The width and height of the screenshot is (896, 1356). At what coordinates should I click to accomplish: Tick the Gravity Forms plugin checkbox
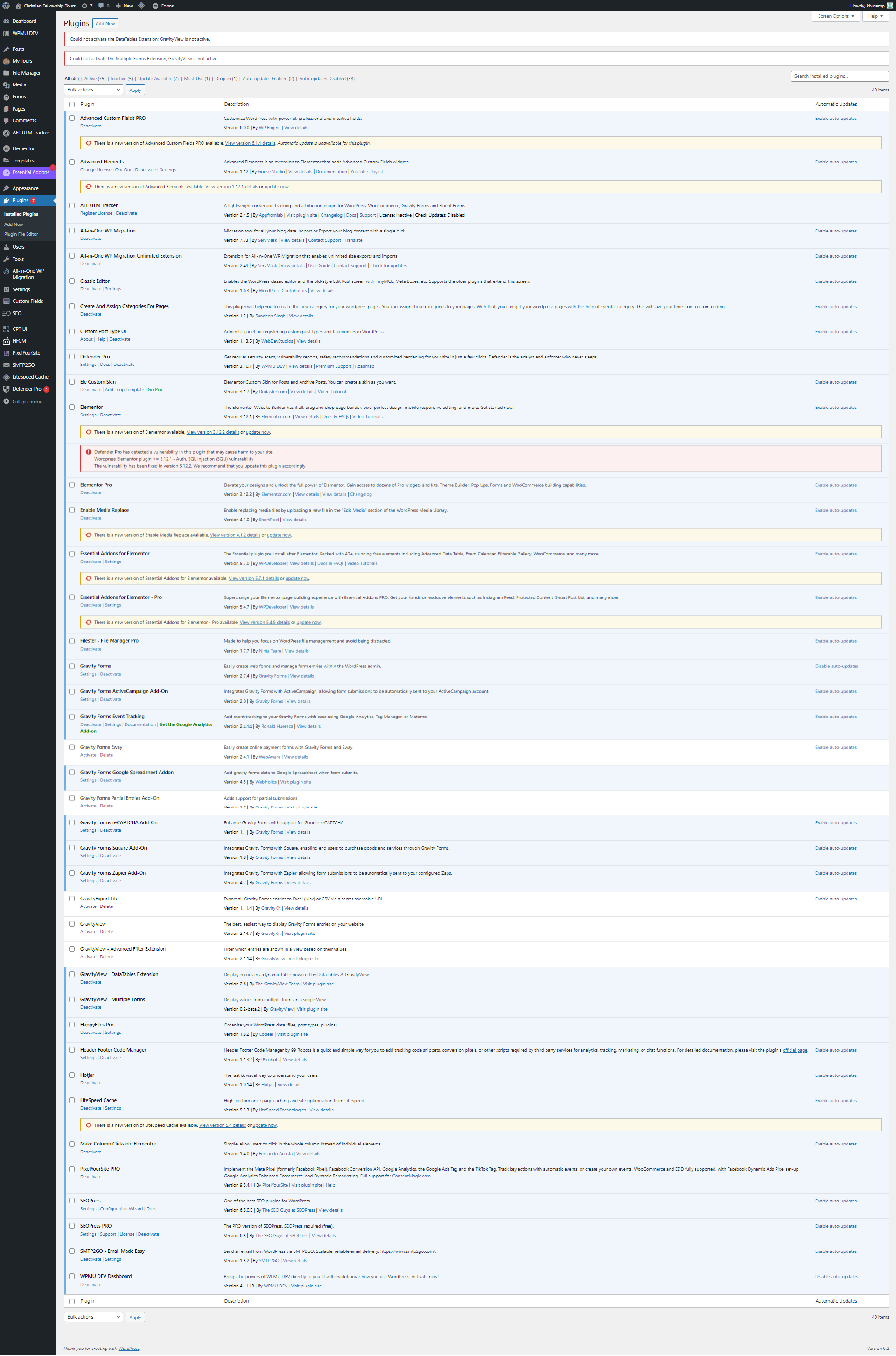[72, 666]
